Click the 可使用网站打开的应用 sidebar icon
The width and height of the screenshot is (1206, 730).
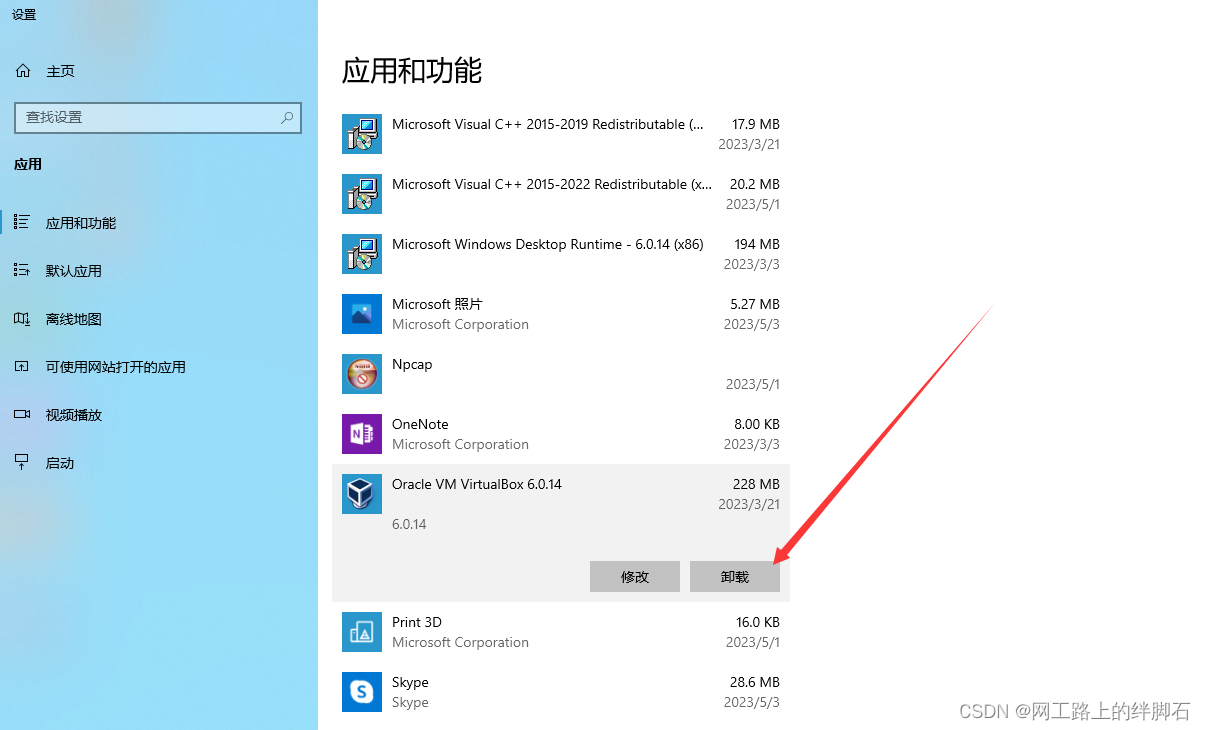point(22,367)
